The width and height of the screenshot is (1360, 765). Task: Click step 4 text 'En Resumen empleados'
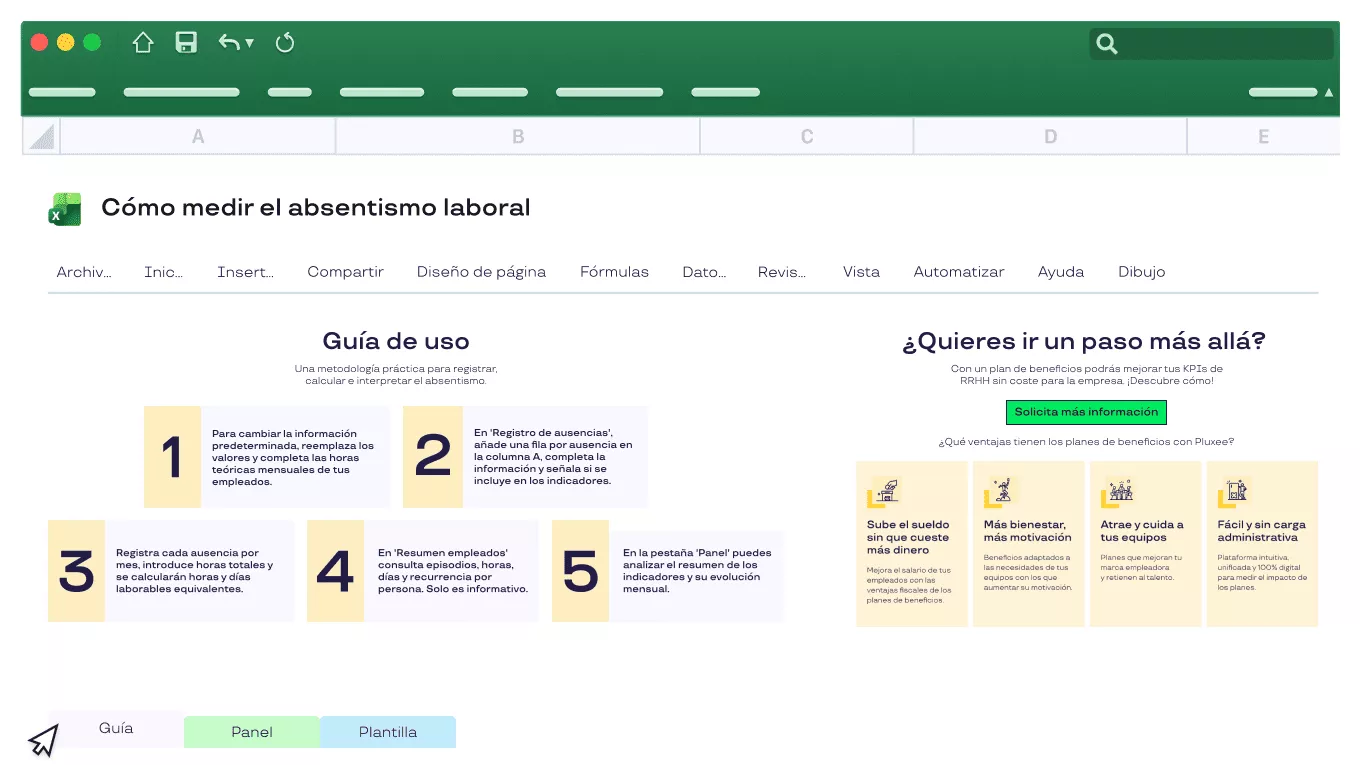[453, 571]
